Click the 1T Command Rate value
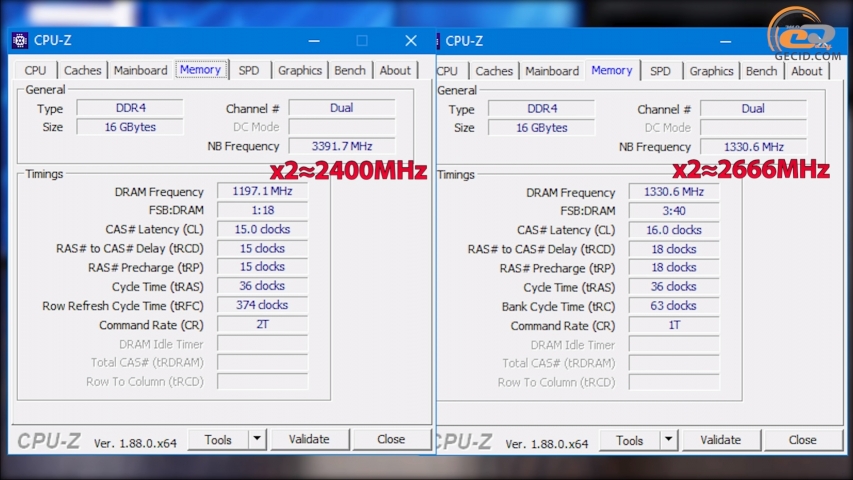The image size is (853, 480). (x=674, y=325)
